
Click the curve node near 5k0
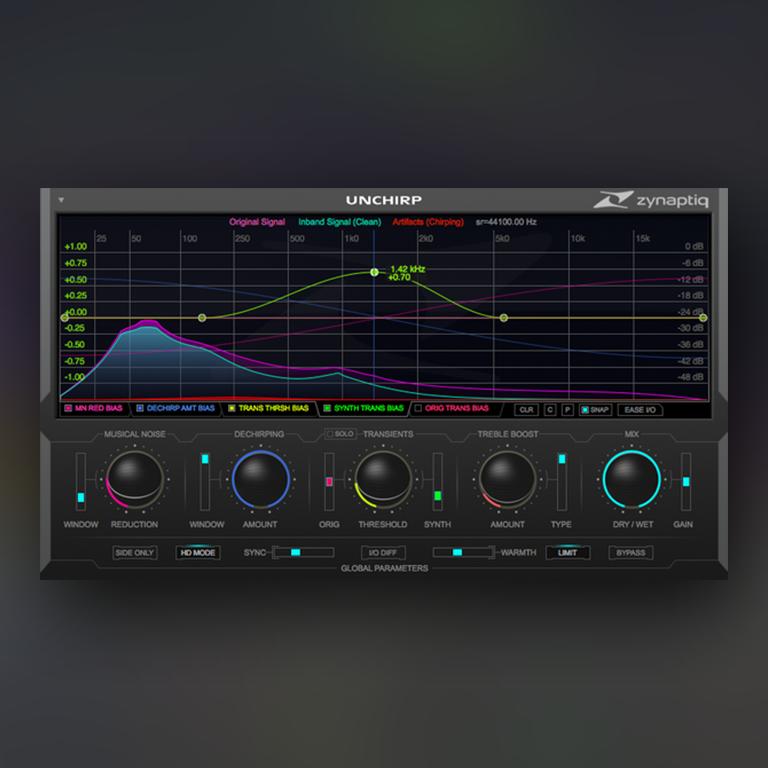pyautogui.click(x=504, y=318)
